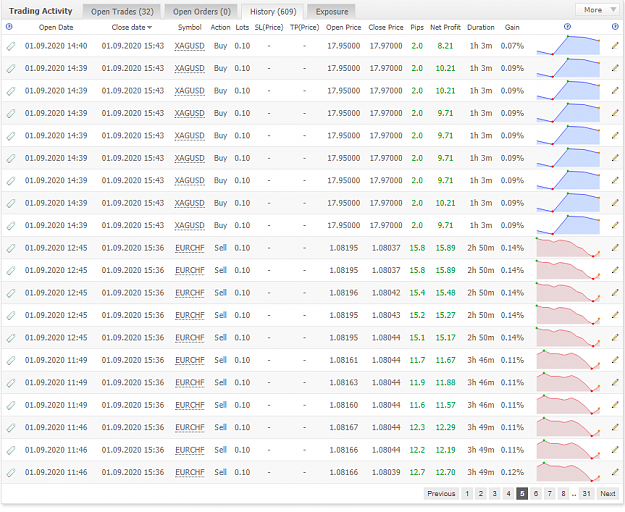The image size is (625, 512).
Task: Click the Trading Activity title
Action: tap(41, 11)
